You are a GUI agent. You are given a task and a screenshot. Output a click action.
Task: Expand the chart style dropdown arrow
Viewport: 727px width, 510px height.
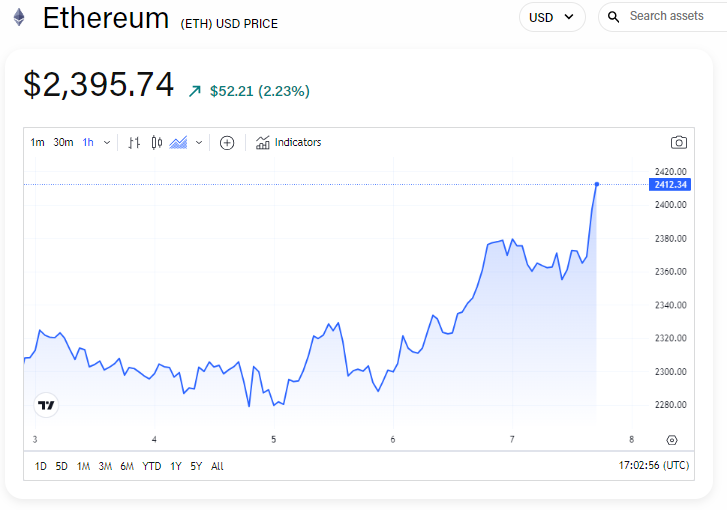tap(199, 143)
